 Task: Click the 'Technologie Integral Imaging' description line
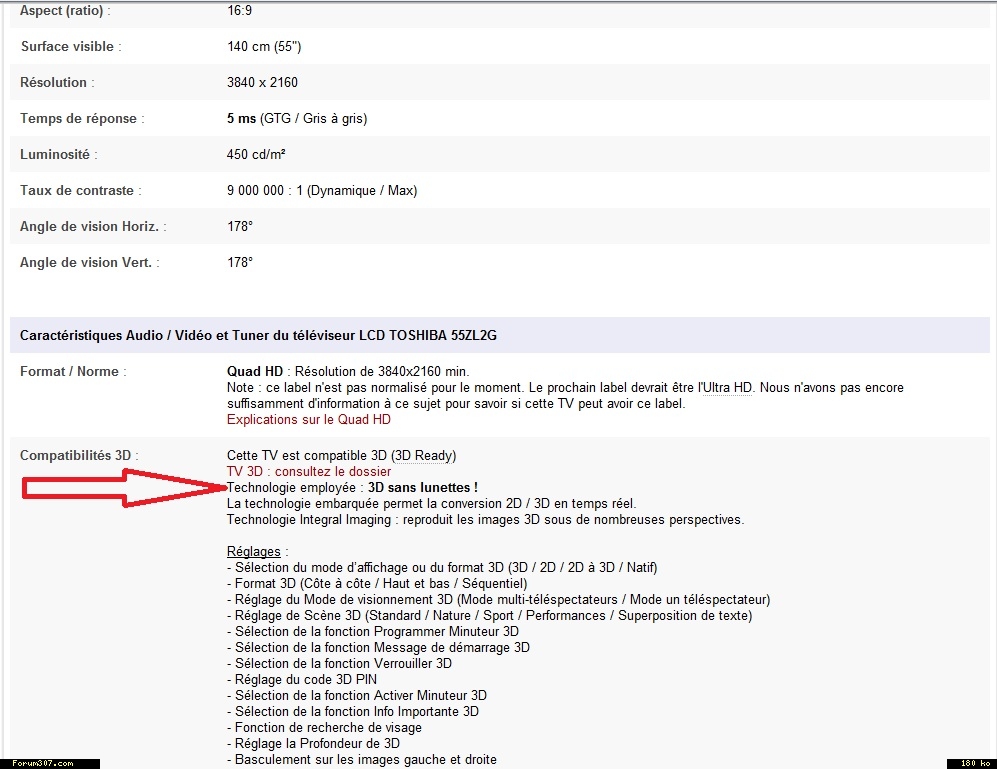point(484,519)
